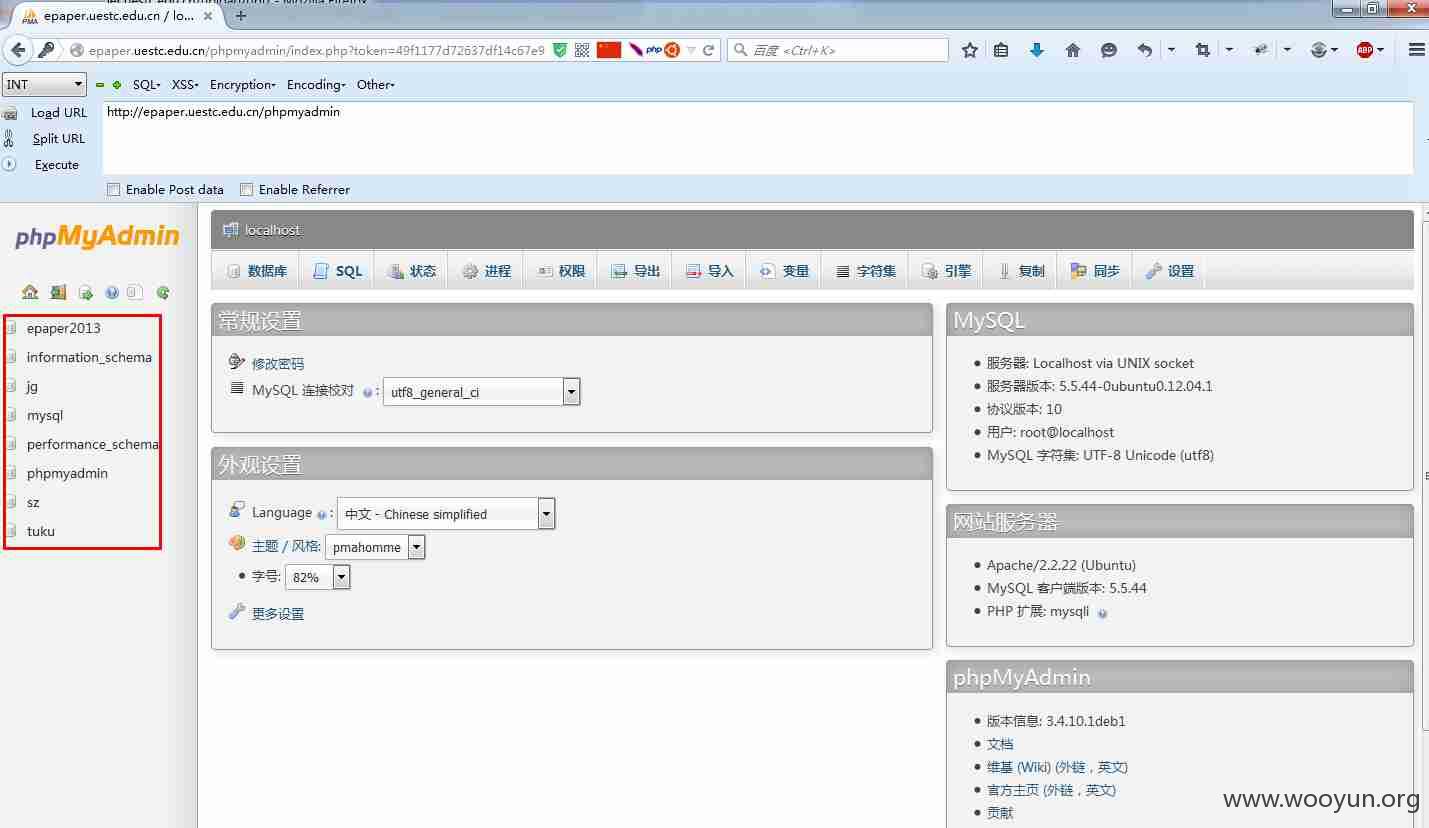Image resolution: width=1429 pixels, height=828 pixels.
Task: Click the browser back arrow button
Action: tap(17, 50)
